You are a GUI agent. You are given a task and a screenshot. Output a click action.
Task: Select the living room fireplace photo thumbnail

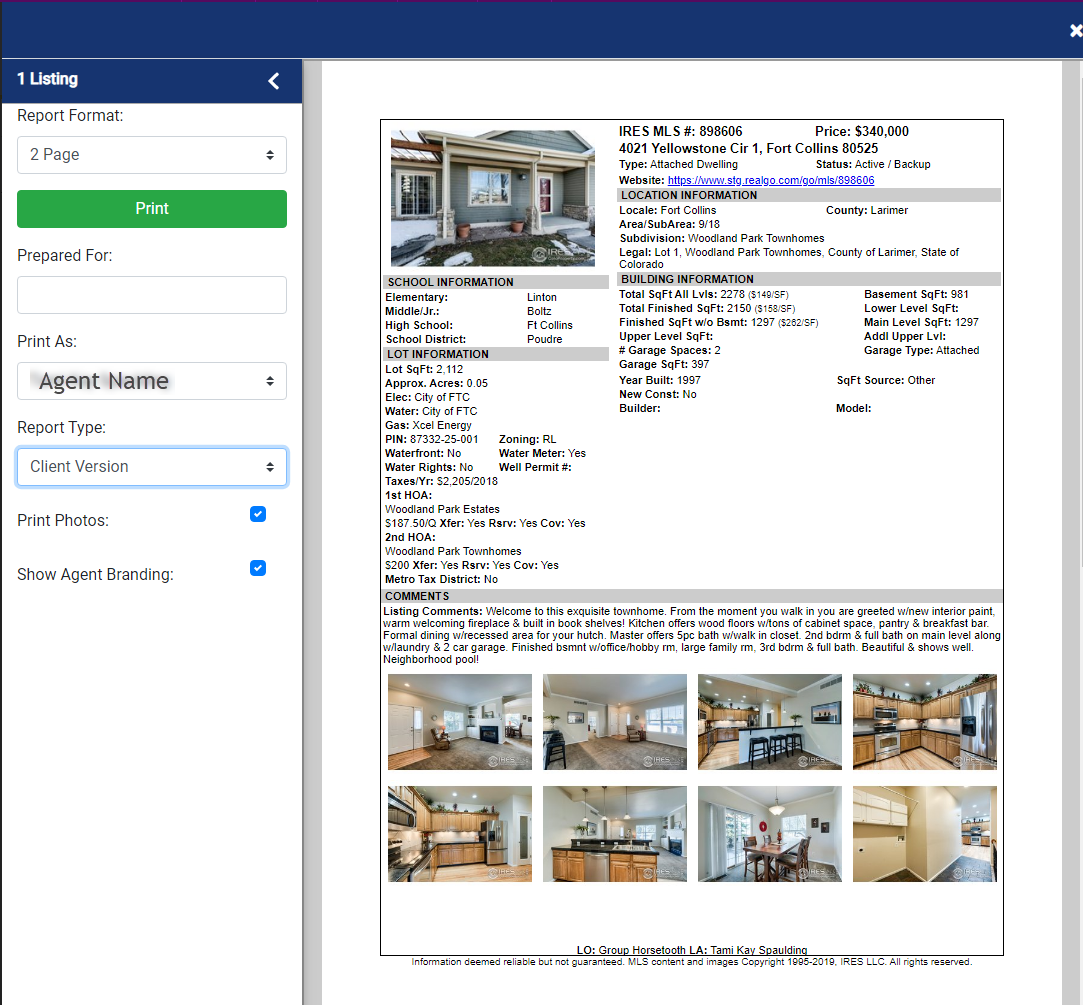pyautogui.click(x=459, y=721)
